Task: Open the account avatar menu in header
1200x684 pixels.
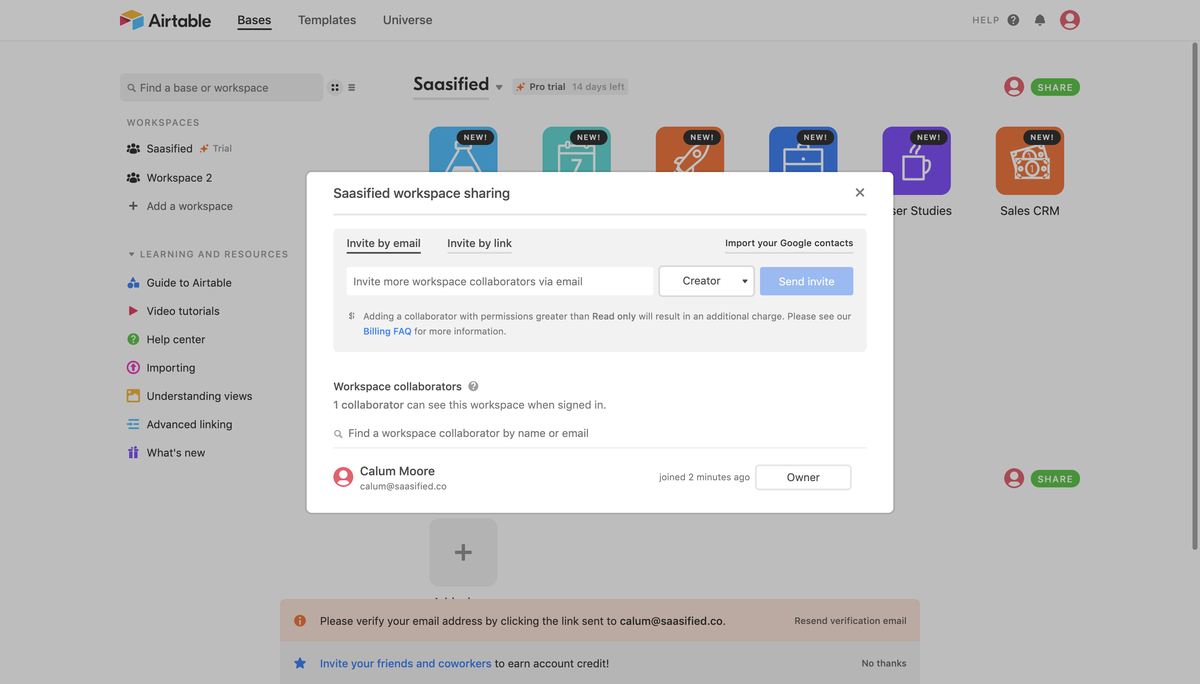Action: (1070, 20)
